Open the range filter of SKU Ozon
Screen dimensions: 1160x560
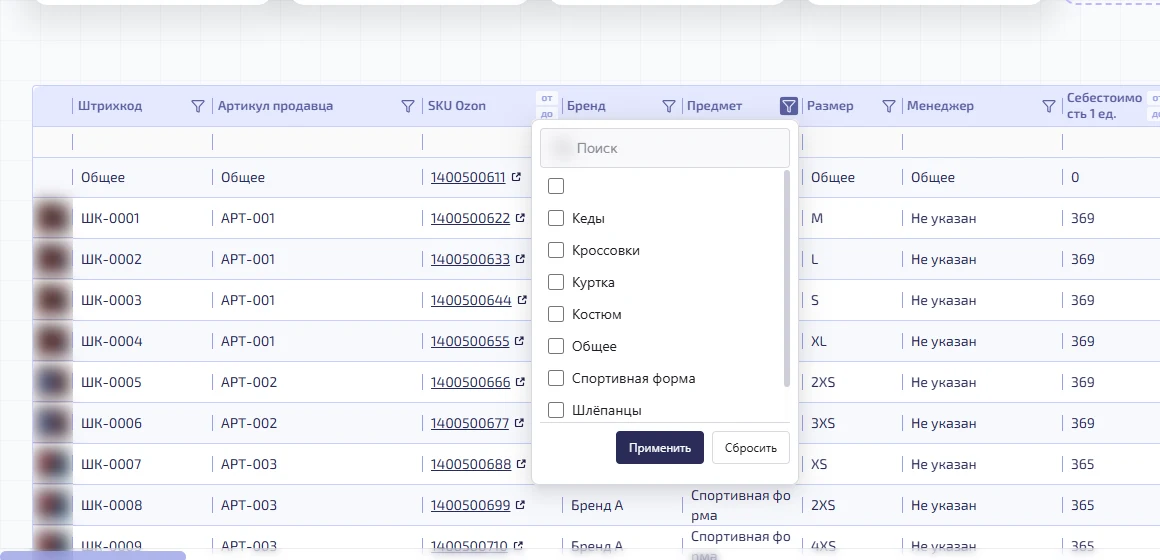click(547, 106)
